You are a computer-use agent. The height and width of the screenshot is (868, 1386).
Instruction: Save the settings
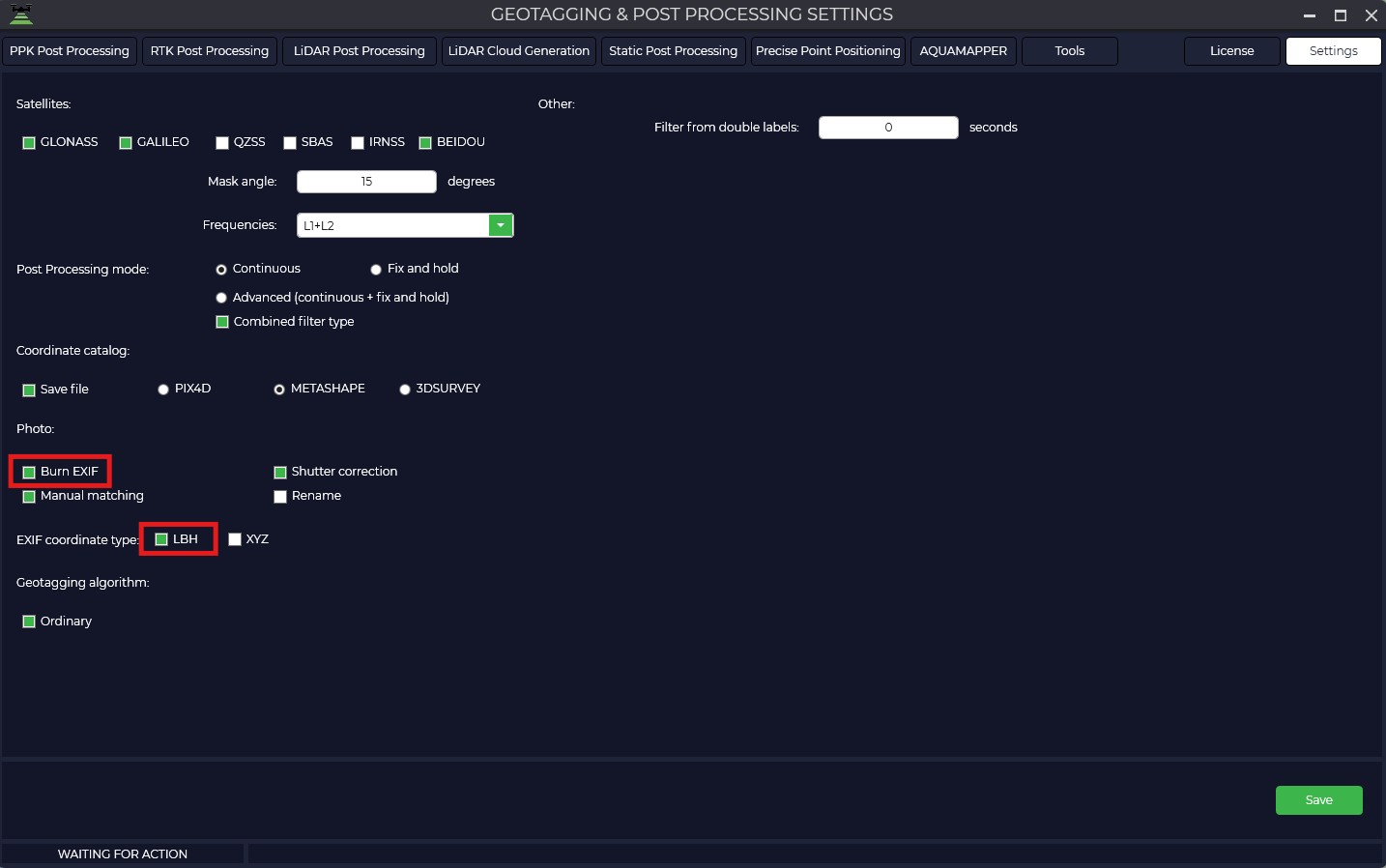pos(1319,800)
